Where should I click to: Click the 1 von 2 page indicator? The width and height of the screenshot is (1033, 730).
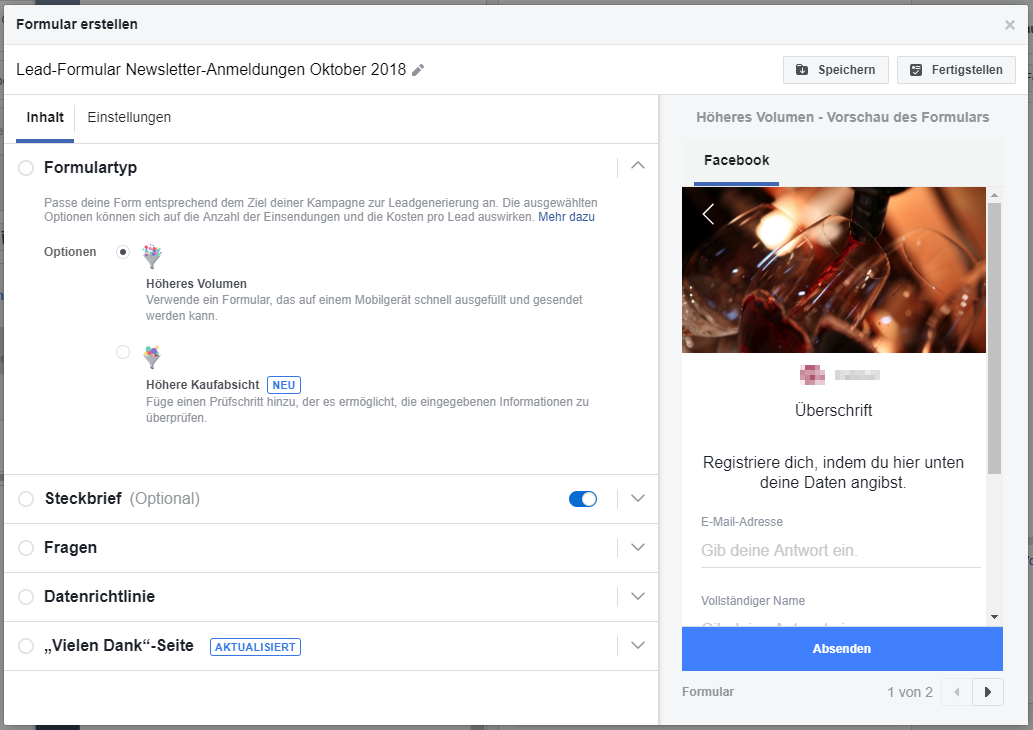tap(910, 692)
